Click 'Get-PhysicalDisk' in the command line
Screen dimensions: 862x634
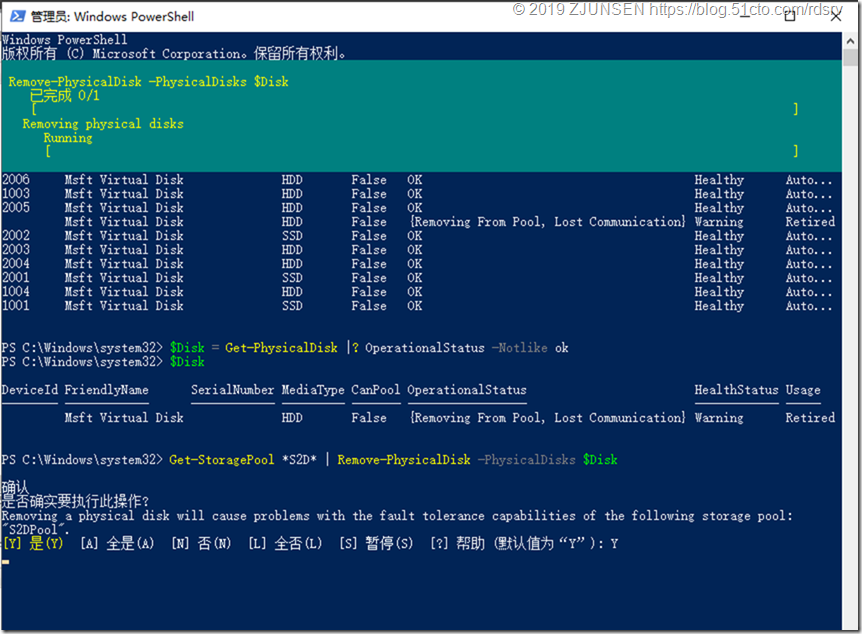click(x=281, y=348)
